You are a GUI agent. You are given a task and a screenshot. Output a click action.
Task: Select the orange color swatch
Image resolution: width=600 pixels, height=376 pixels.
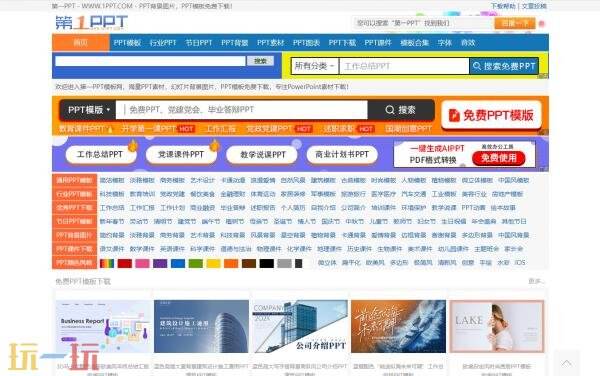pyautogui.click(x=231, y=263)
